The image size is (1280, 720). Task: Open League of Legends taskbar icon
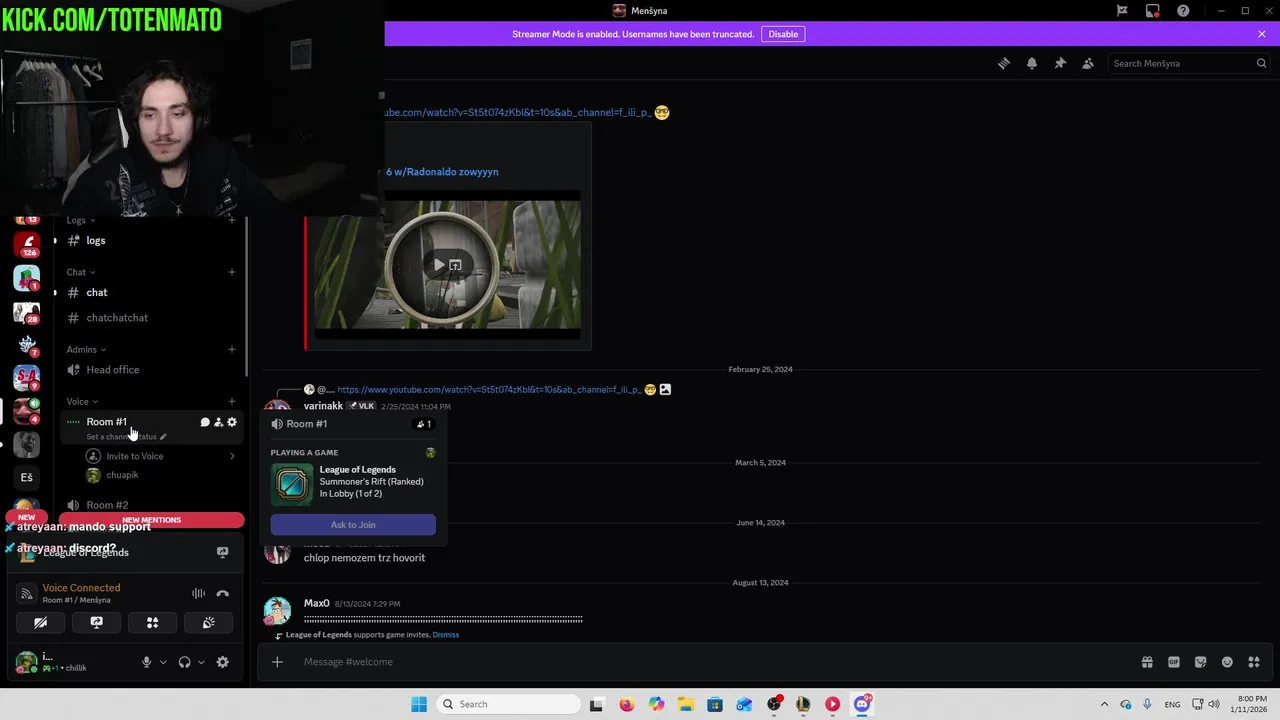tap(803, 704)
